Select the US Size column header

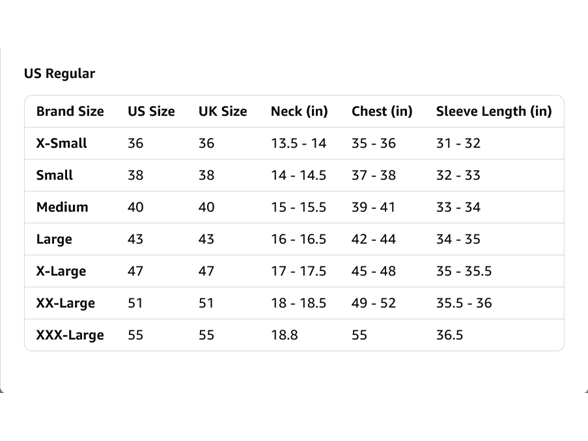[151, 111]
